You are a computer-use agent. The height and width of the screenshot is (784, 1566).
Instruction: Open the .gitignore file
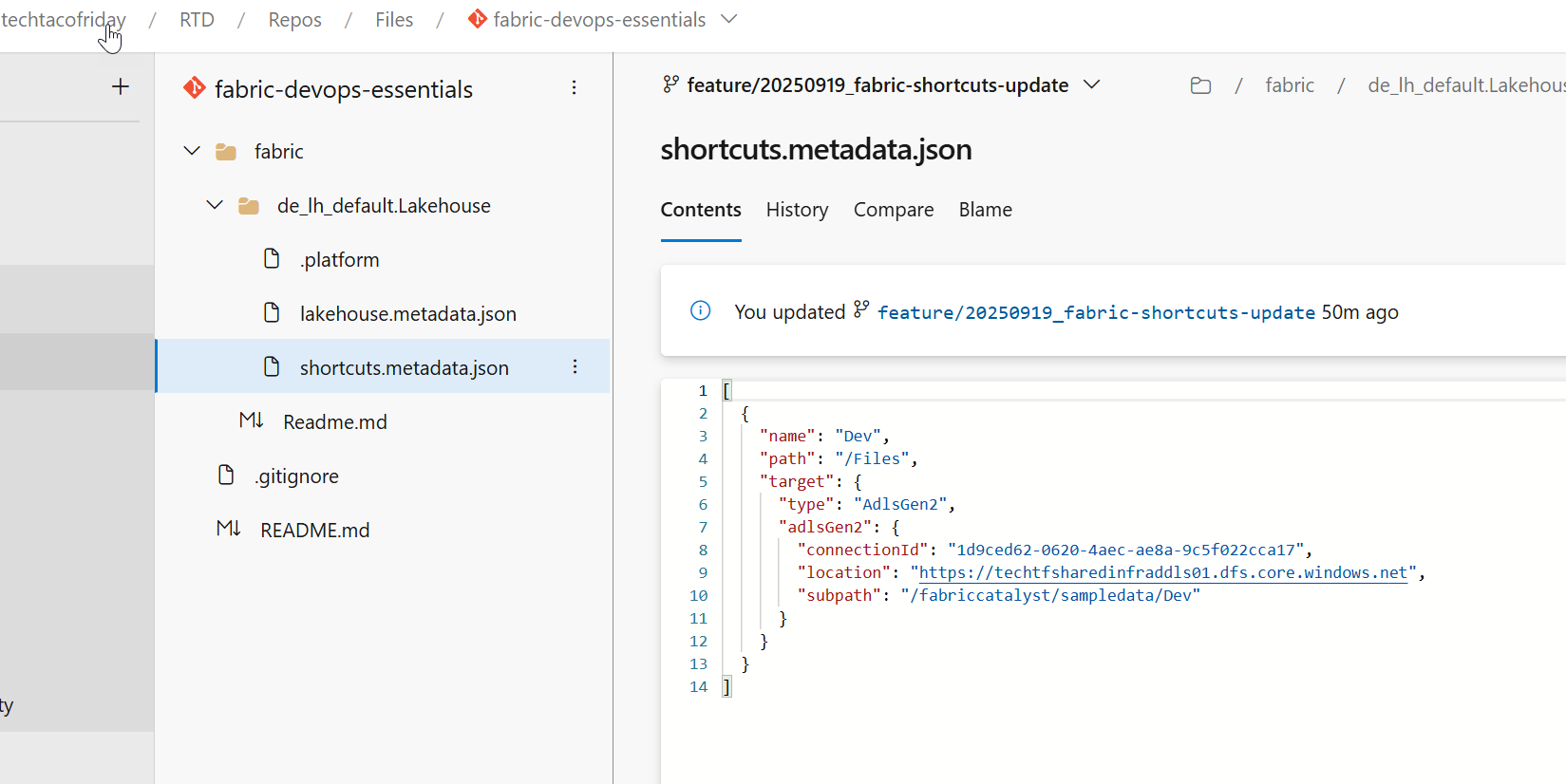click(296, 476)
